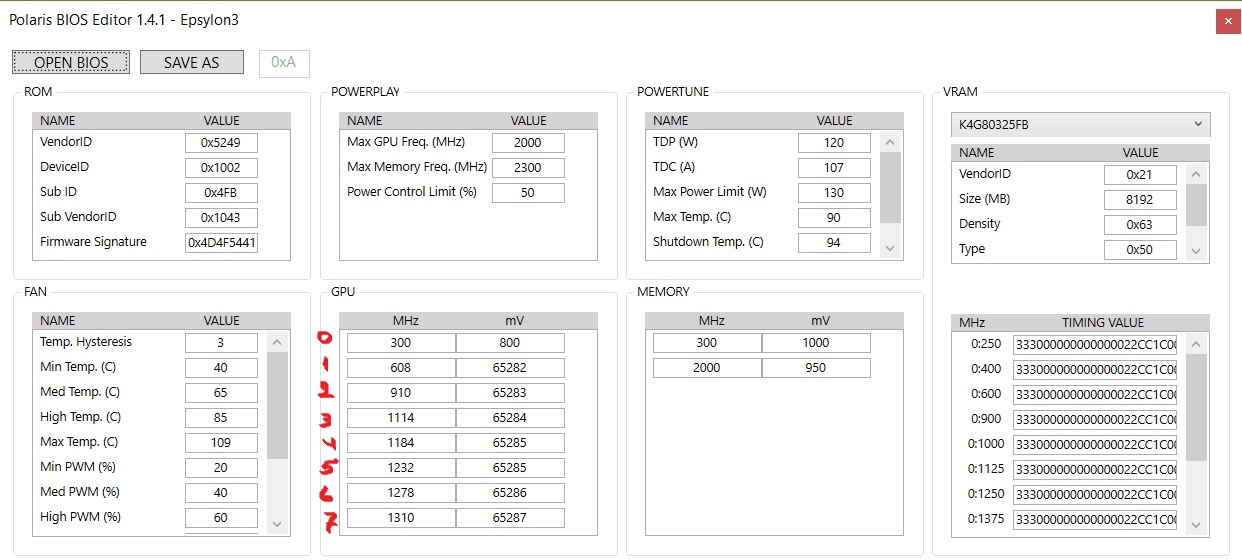Edit GPU state 910 MHz field
The height and width of the screenshot is (560, 1242).
coord(401,392)
